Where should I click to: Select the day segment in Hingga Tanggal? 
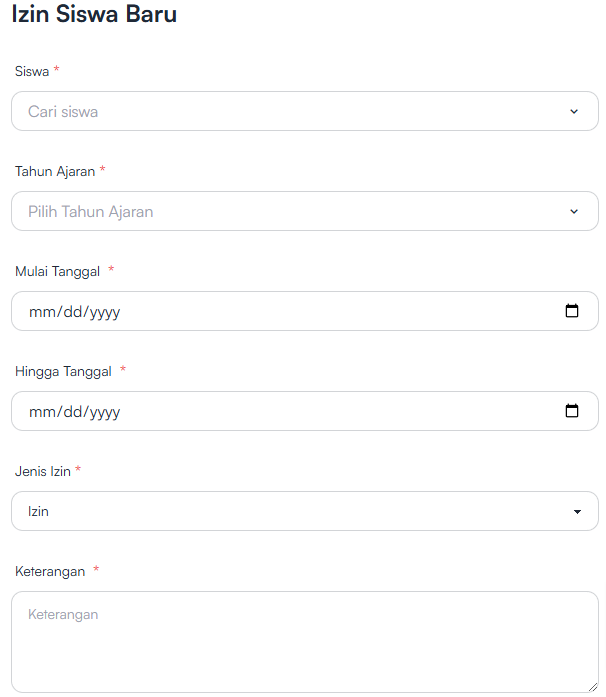pos(73,412)
